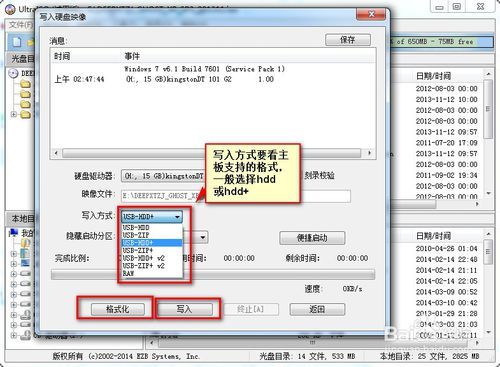Screen dimensions: 500x367
Task: Open the 隐藏启动分区 dropdown arrow
Action: (203, 238)
